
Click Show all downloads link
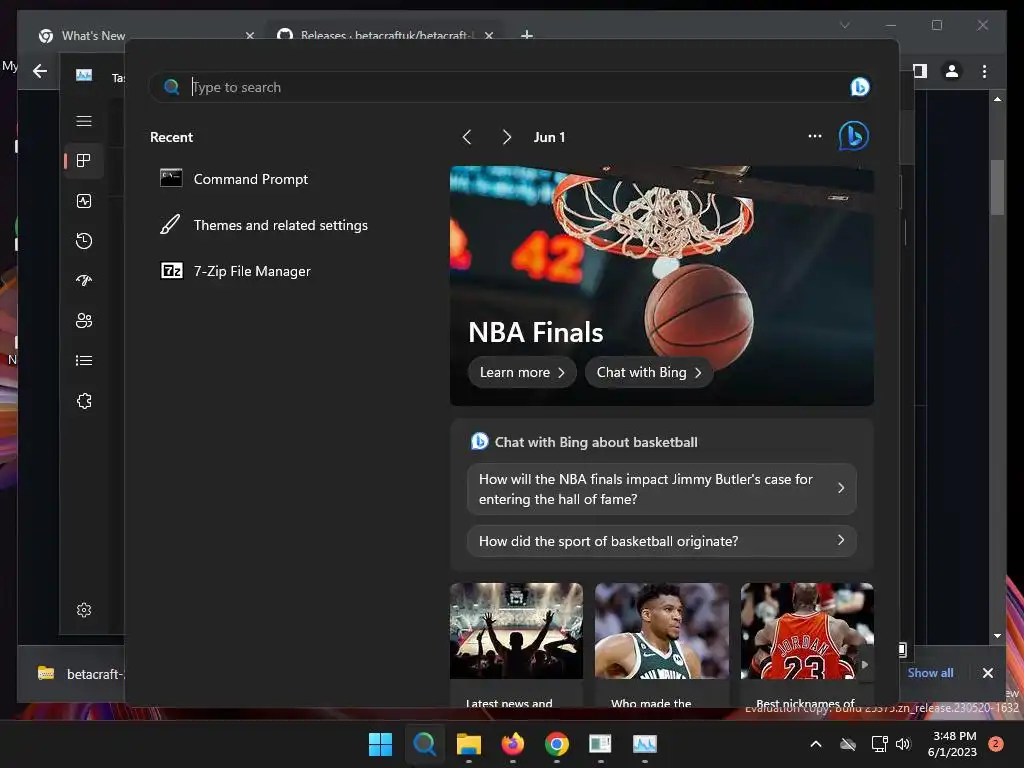pos(930,673)
